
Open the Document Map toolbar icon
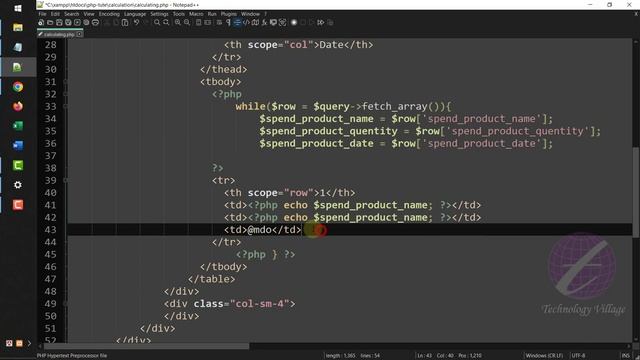pos(255,22)
